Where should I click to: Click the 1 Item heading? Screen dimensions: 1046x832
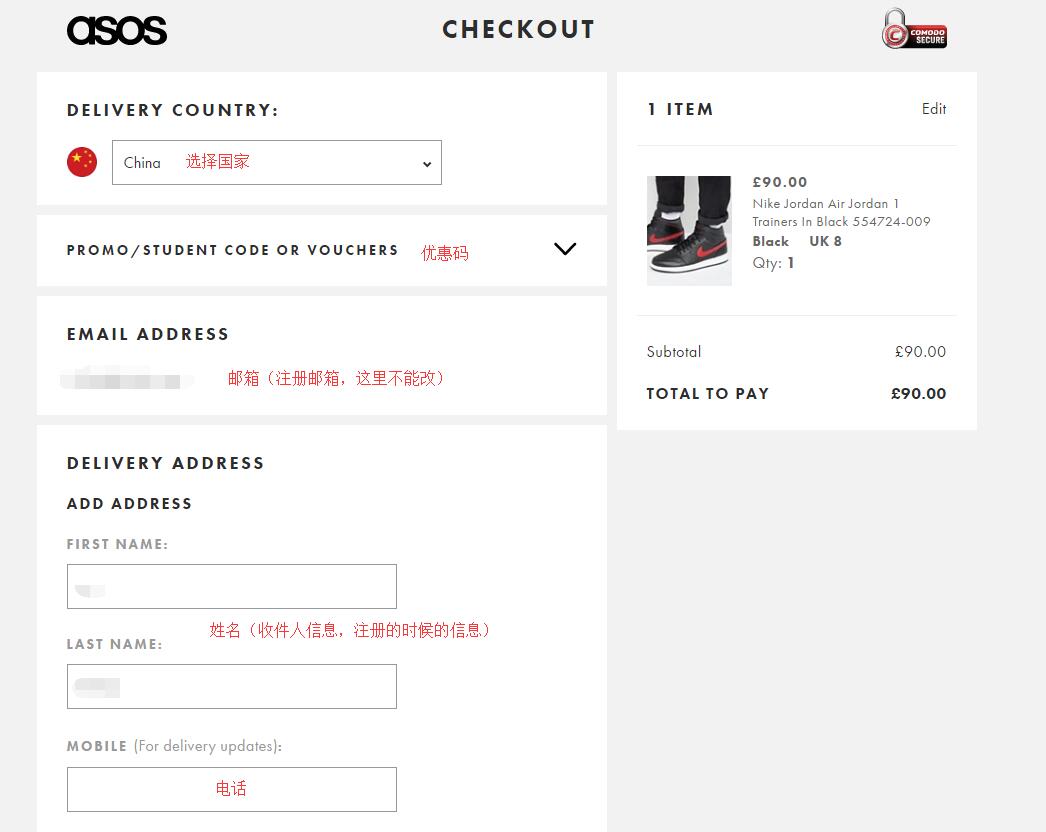[680, 109]
